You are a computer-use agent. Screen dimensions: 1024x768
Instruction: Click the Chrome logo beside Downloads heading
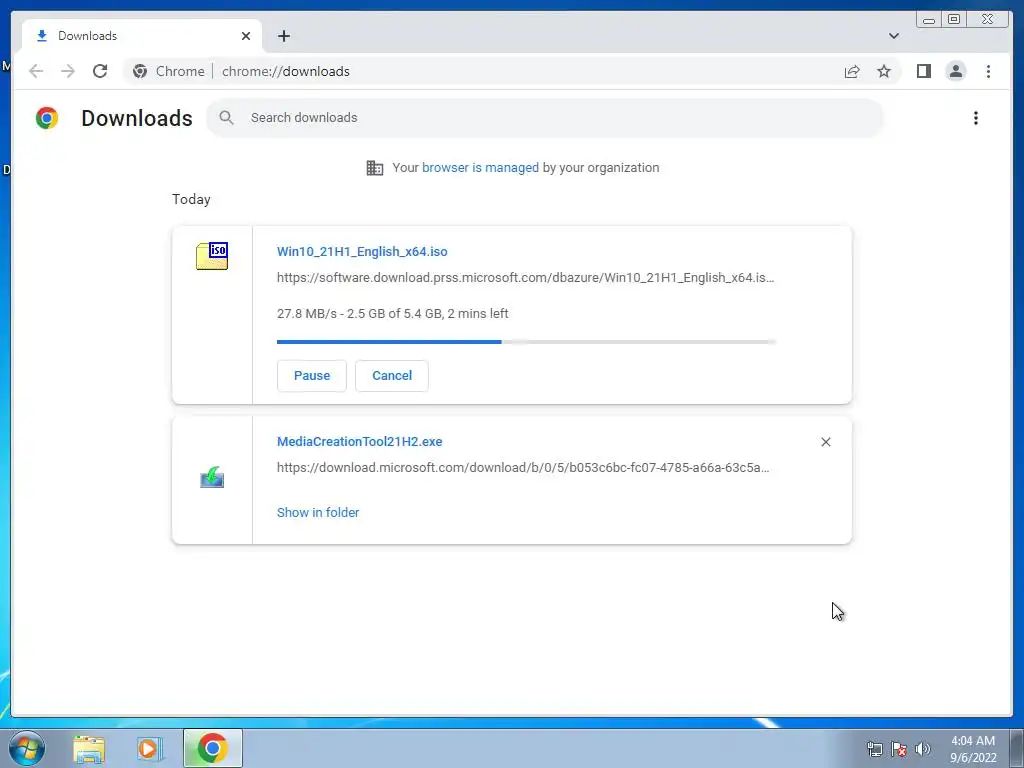47,118
